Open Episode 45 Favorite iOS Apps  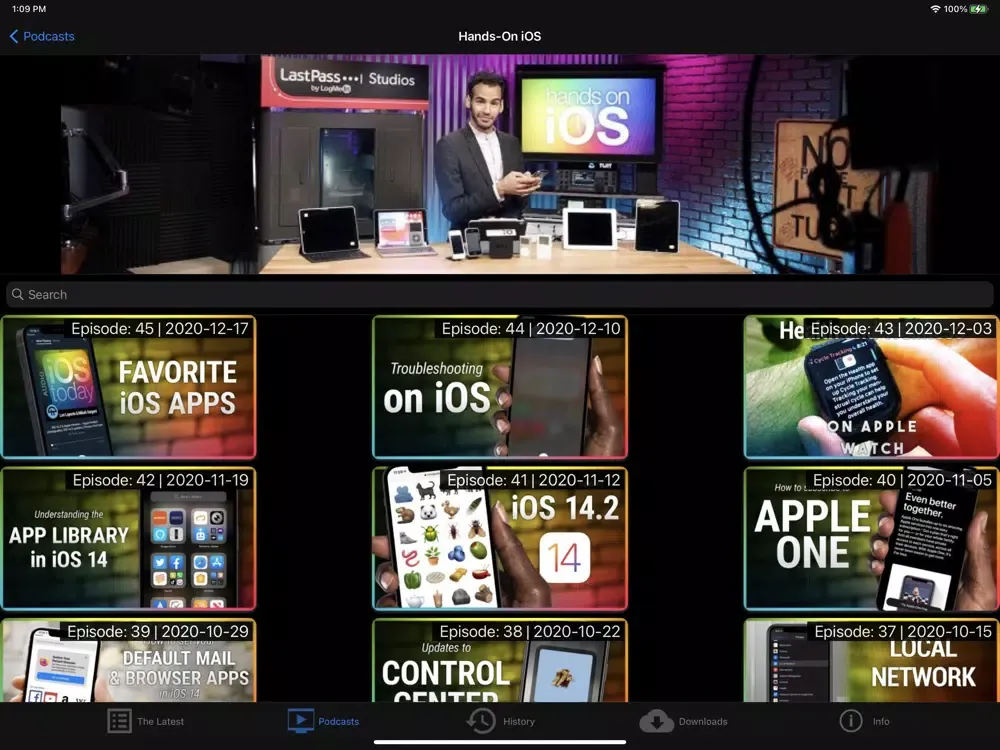point(129,387)
